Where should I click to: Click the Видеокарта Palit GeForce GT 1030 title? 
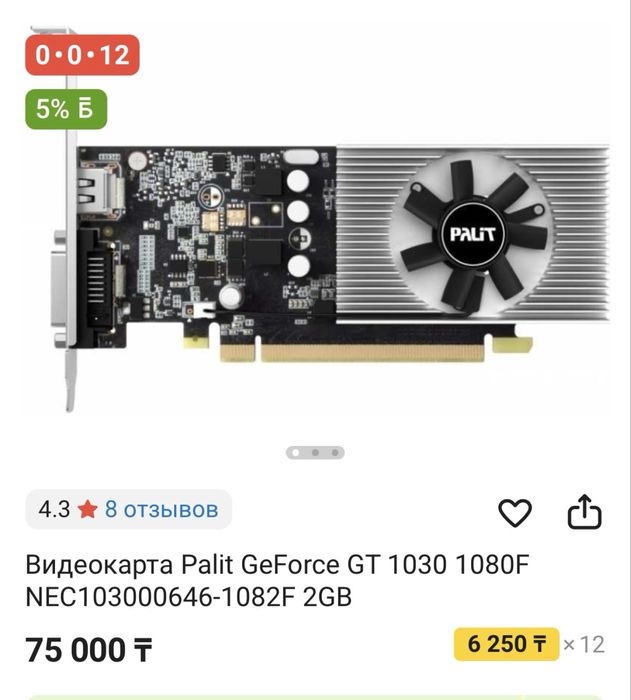coord(277,564)
